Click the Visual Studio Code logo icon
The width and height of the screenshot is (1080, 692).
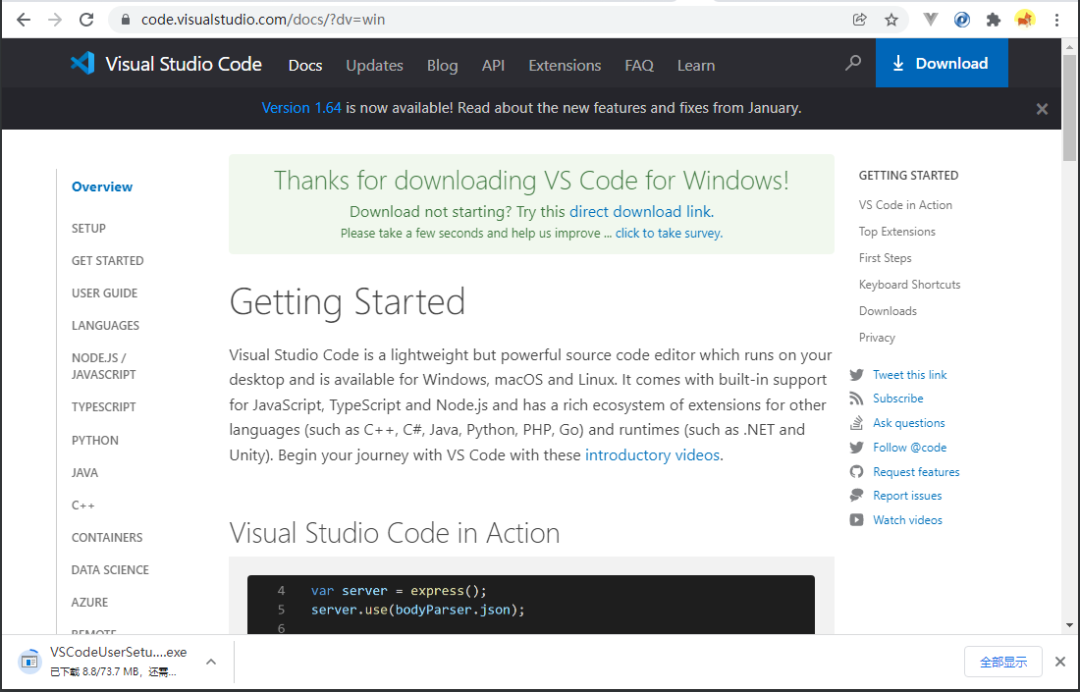click(x=82, y=64)
